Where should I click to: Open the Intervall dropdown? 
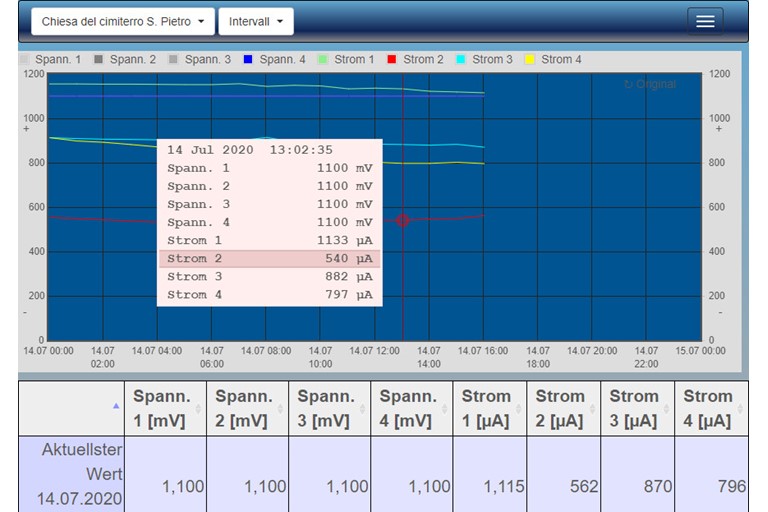click(256, 22)
